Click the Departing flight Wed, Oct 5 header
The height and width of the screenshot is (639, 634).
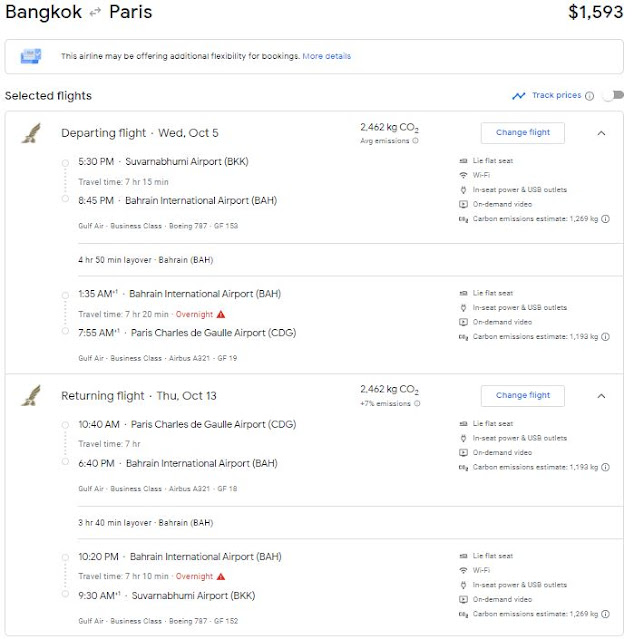click(x=139, y=133)
